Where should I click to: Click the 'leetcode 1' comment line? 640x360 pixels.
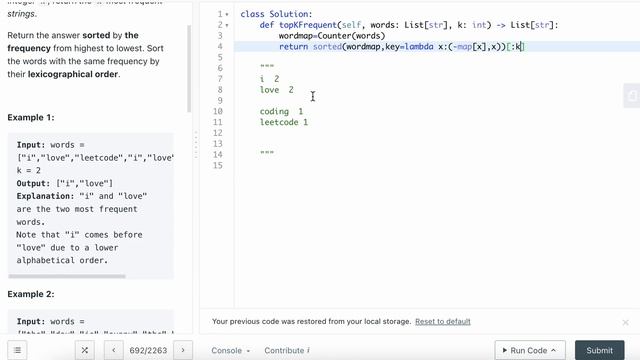[x=284, y=122]
